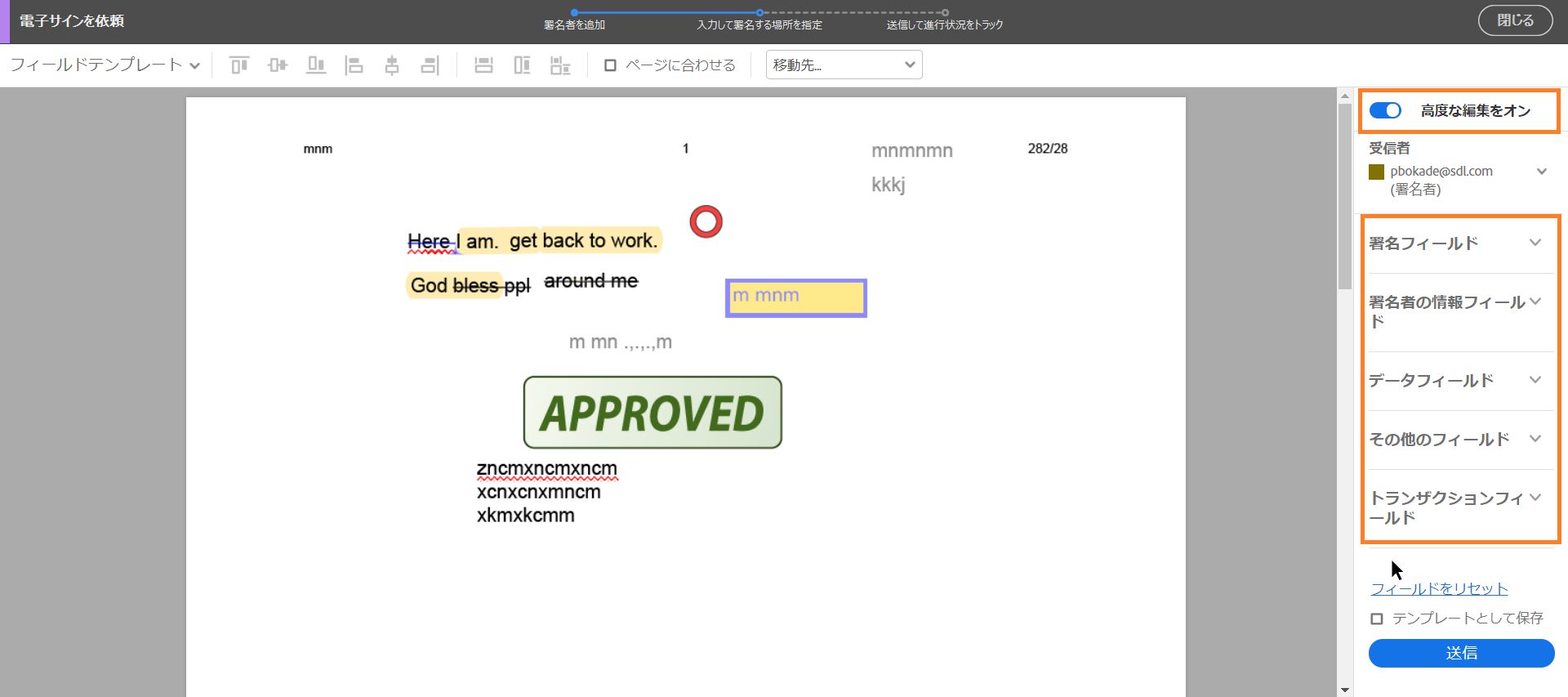The width and height of the screenshot is (1568, 697).
Task: Click the 'xcnxcnxmncm' text line
Action: [538, 492]
